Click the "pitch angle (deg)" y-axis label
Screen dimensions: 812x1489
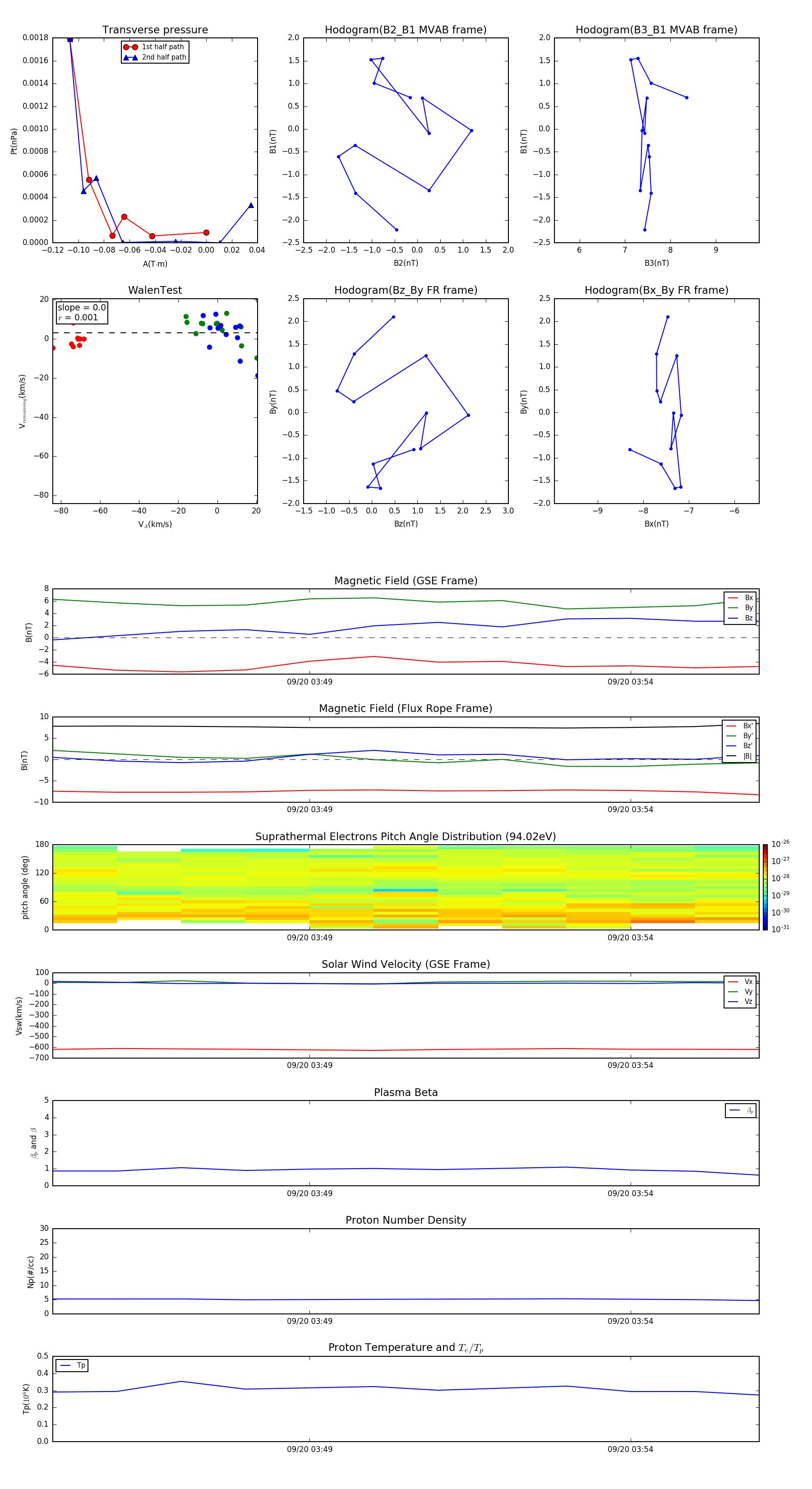(x=25, y=887)
